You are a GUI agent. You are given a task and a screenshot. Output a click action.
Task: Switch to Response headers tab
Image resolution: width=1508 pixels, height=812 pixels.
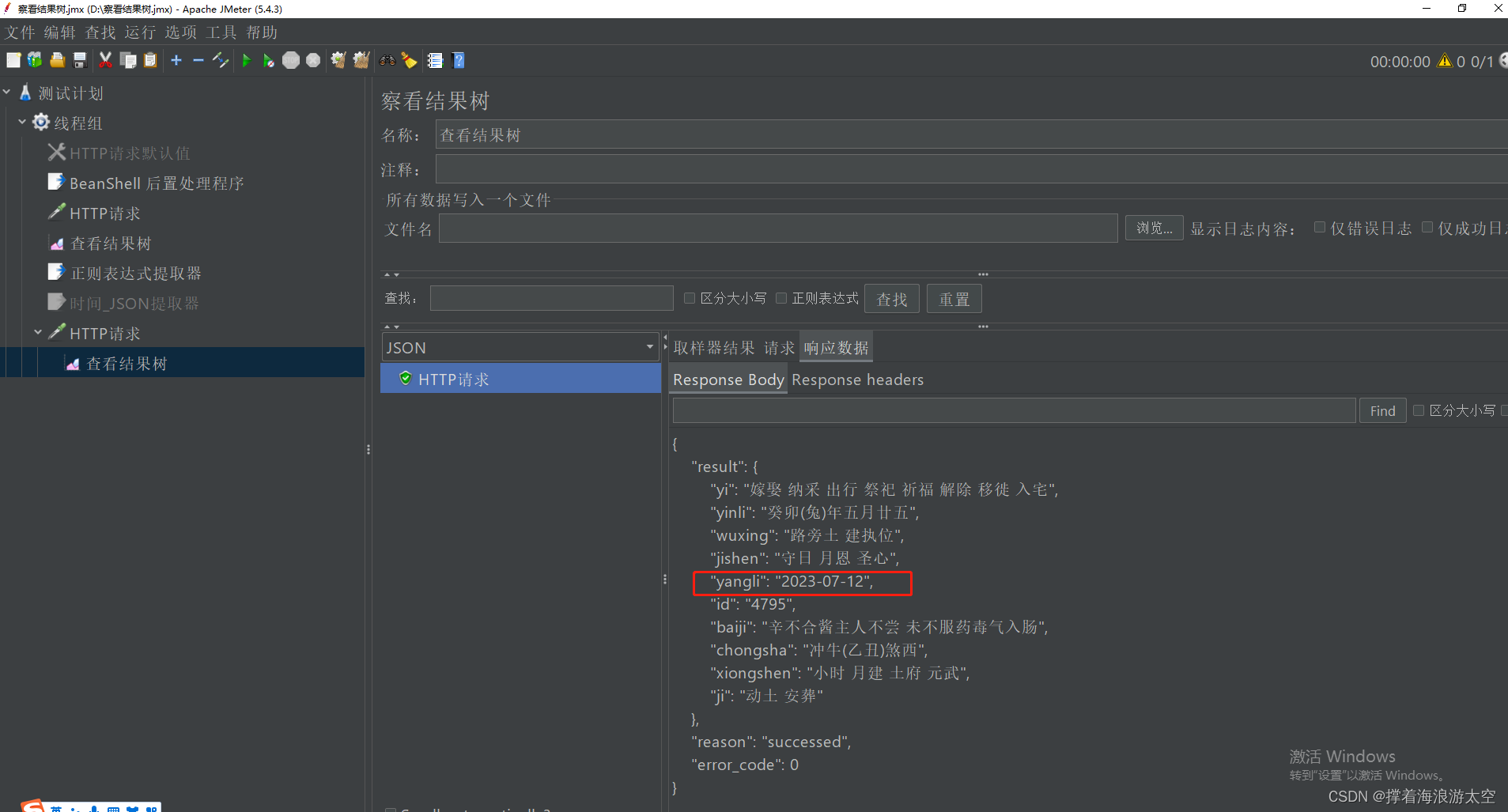(857, 380)
